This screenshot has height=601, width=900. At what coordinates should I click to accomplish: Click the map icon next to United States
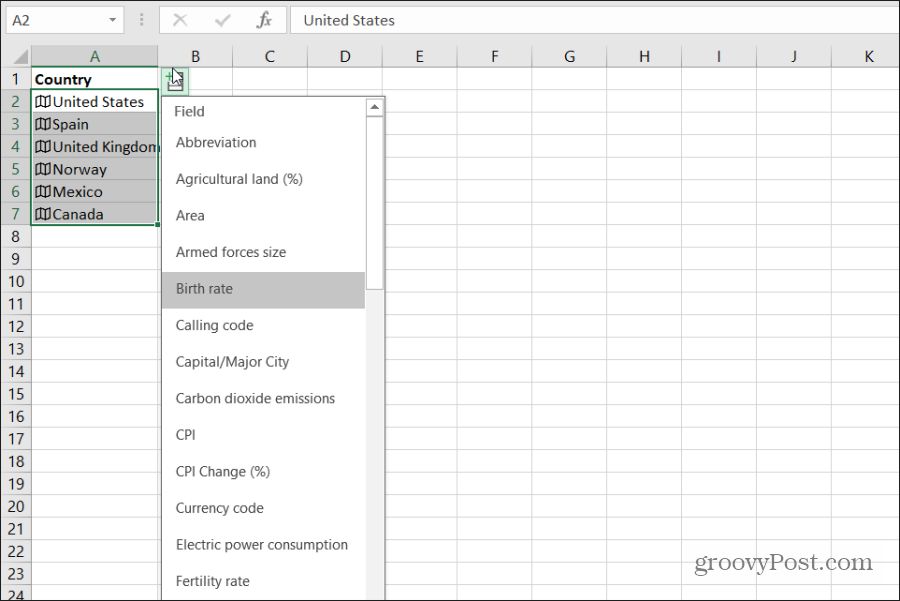pyautogui.click(x=42, y=102)
